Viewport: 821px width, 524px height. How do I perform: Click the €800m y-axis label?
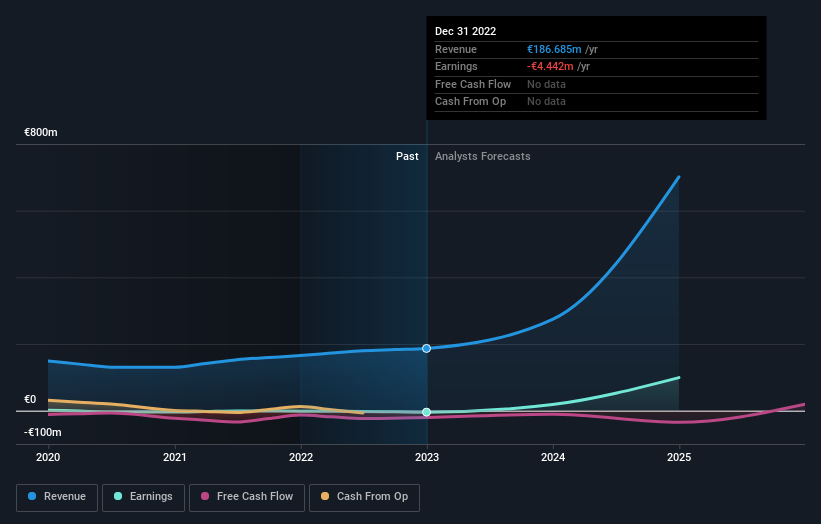coord(41,132)
